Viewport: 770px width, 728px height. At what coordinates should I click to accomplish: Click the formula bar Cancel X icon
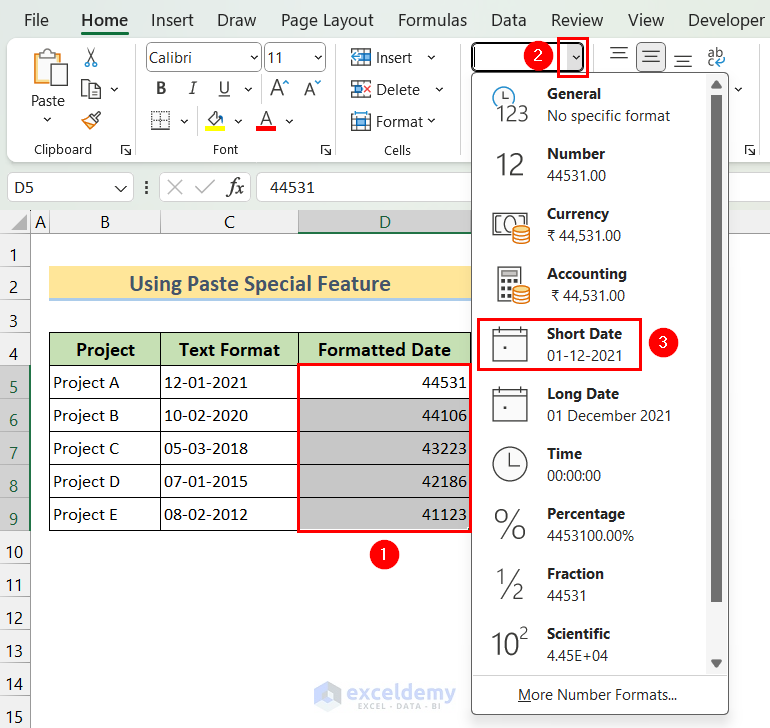coord(175,187)
